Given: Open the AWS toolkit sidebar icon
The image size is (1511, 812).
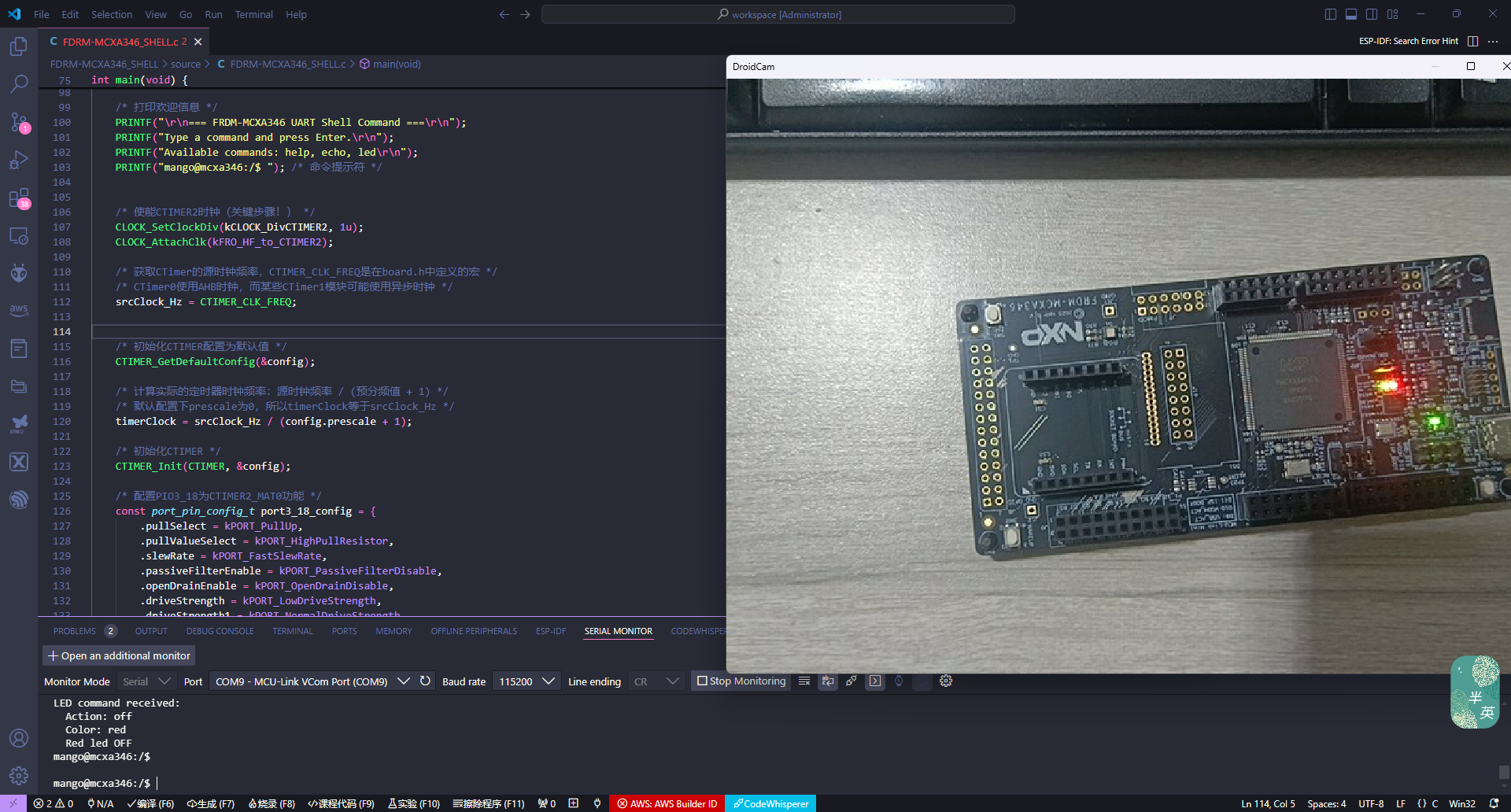Looking at the screenshot, I should pyautogui.click(x=19, y=310).
